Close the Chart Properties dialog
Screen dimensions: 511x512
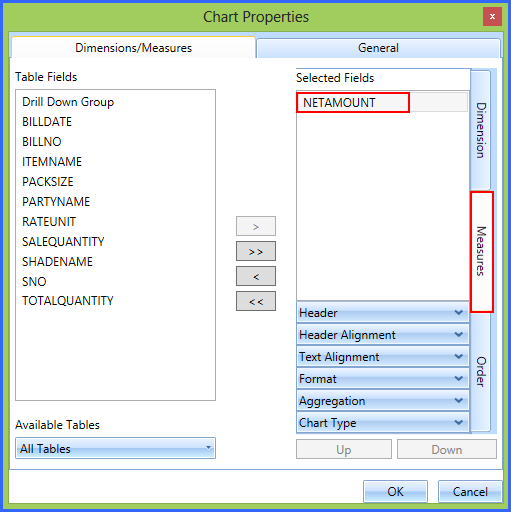click(492, 16)
